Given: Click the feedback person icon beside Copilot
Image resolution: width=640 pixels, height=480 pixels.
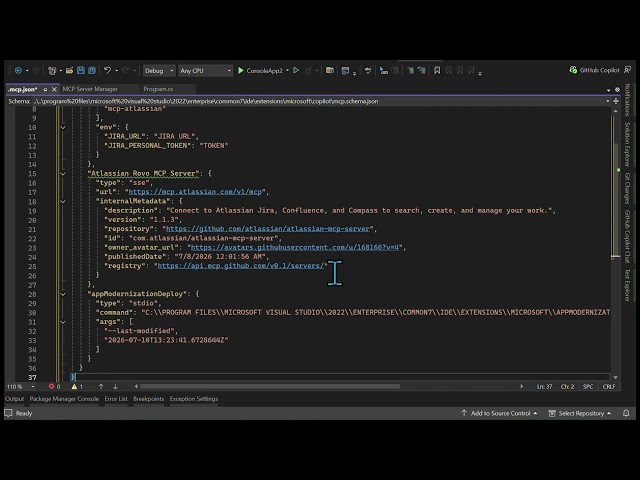Looking at the screenshot, I should 627,70.
